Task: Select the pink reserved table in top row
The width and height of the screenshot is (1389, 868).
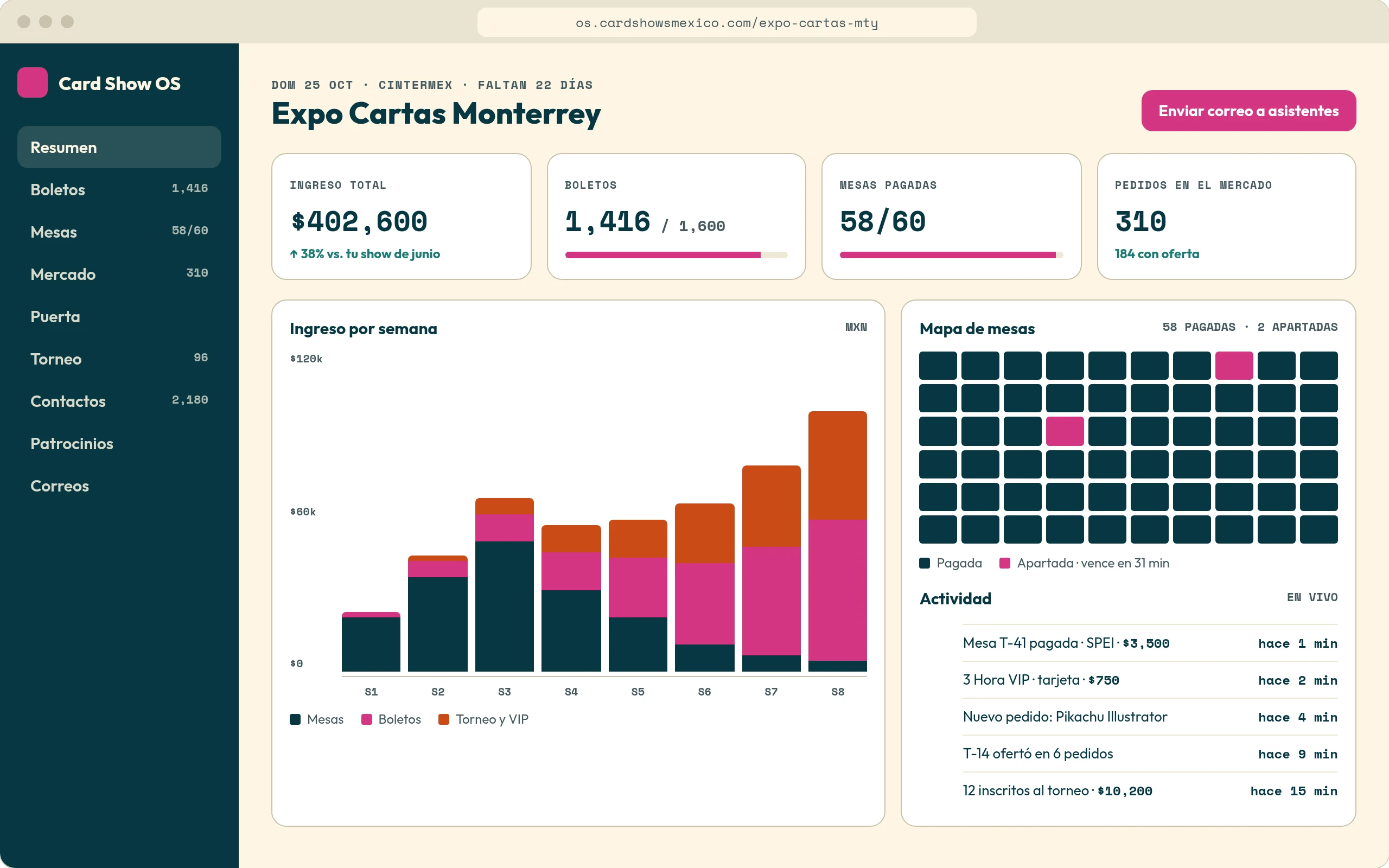Action: point(1234,366)
